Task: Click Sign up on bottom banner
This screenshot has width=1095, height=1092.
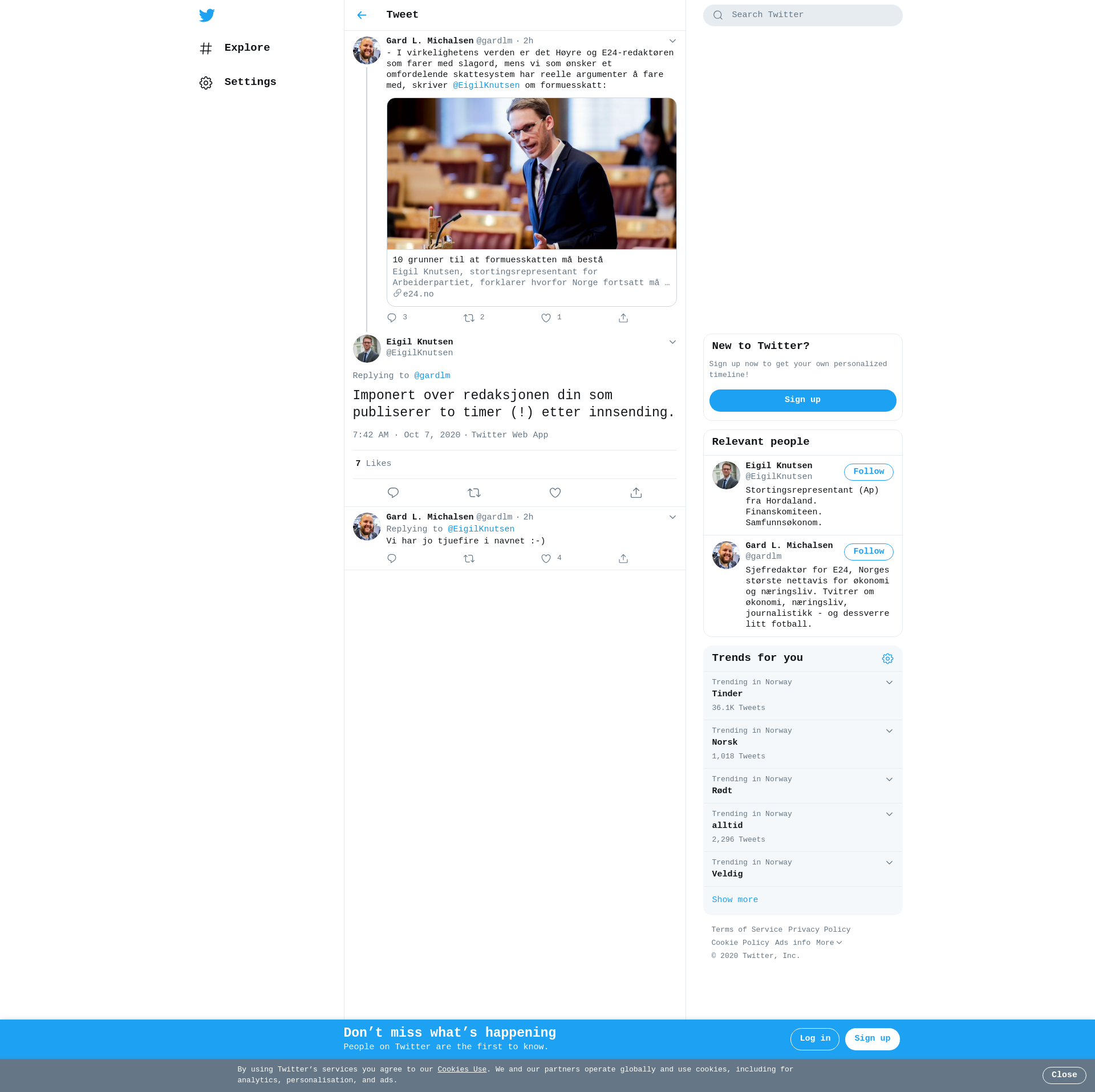Action: [872, 1039]
